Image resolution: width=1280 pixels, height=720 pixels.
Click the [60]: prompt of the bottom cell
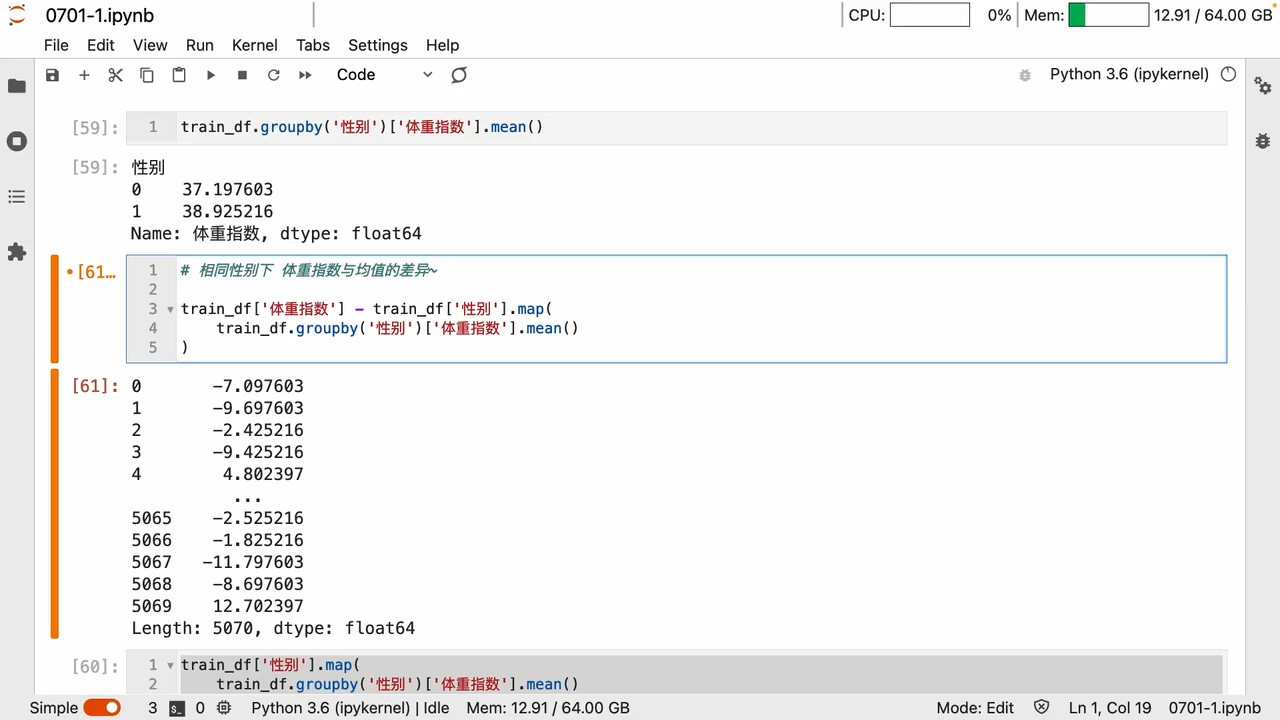point(95,666)
